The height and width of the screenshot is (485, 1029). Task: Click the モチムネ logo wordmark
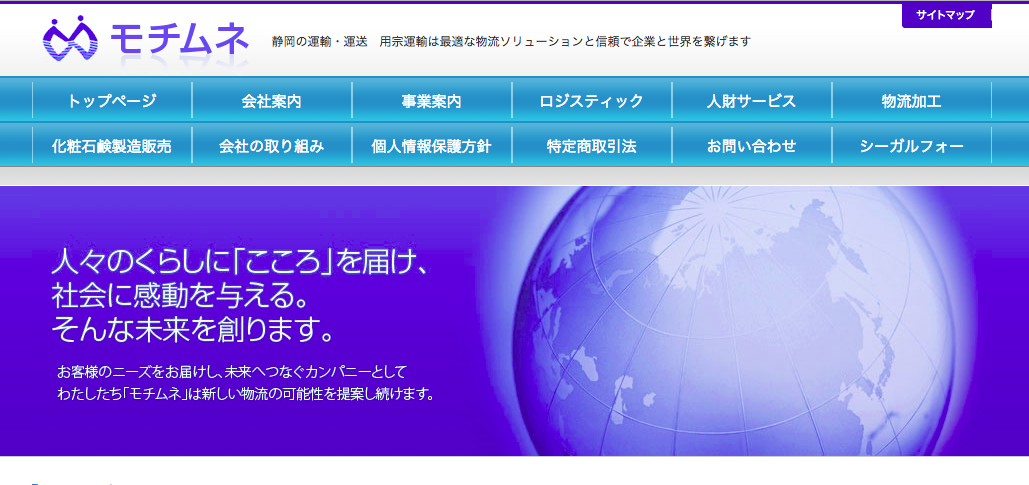click(x=179, y=39)
